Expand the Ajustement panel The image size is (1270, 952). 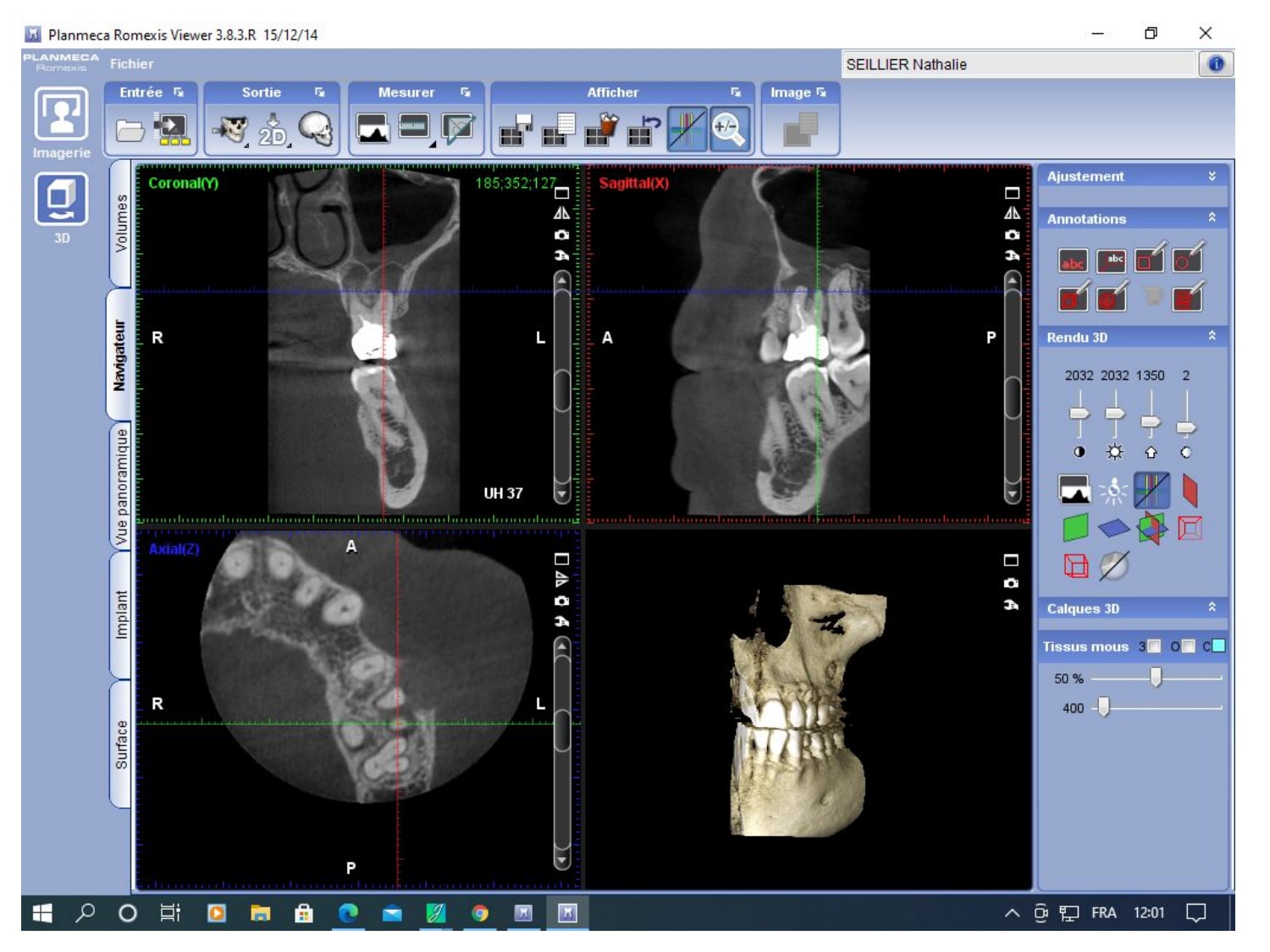1212,176
